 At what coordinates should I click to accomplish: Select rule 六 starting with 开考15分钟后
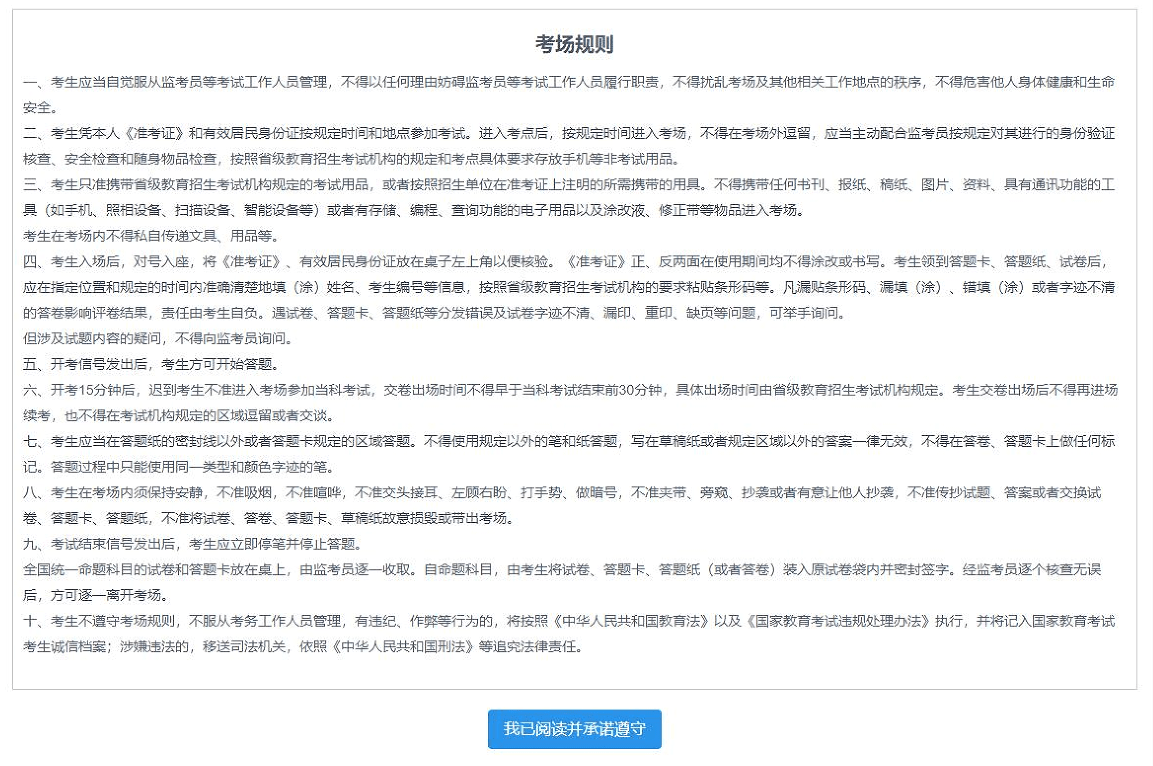point(570,402)
